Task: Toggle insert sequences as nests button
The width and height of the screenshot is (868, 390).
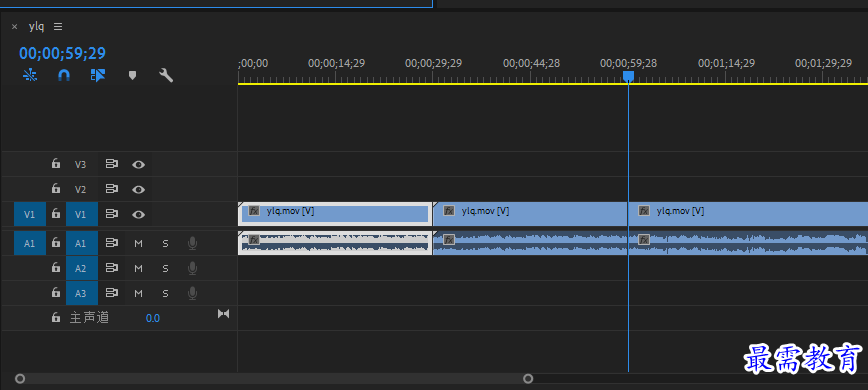Action: click(30, 75)
